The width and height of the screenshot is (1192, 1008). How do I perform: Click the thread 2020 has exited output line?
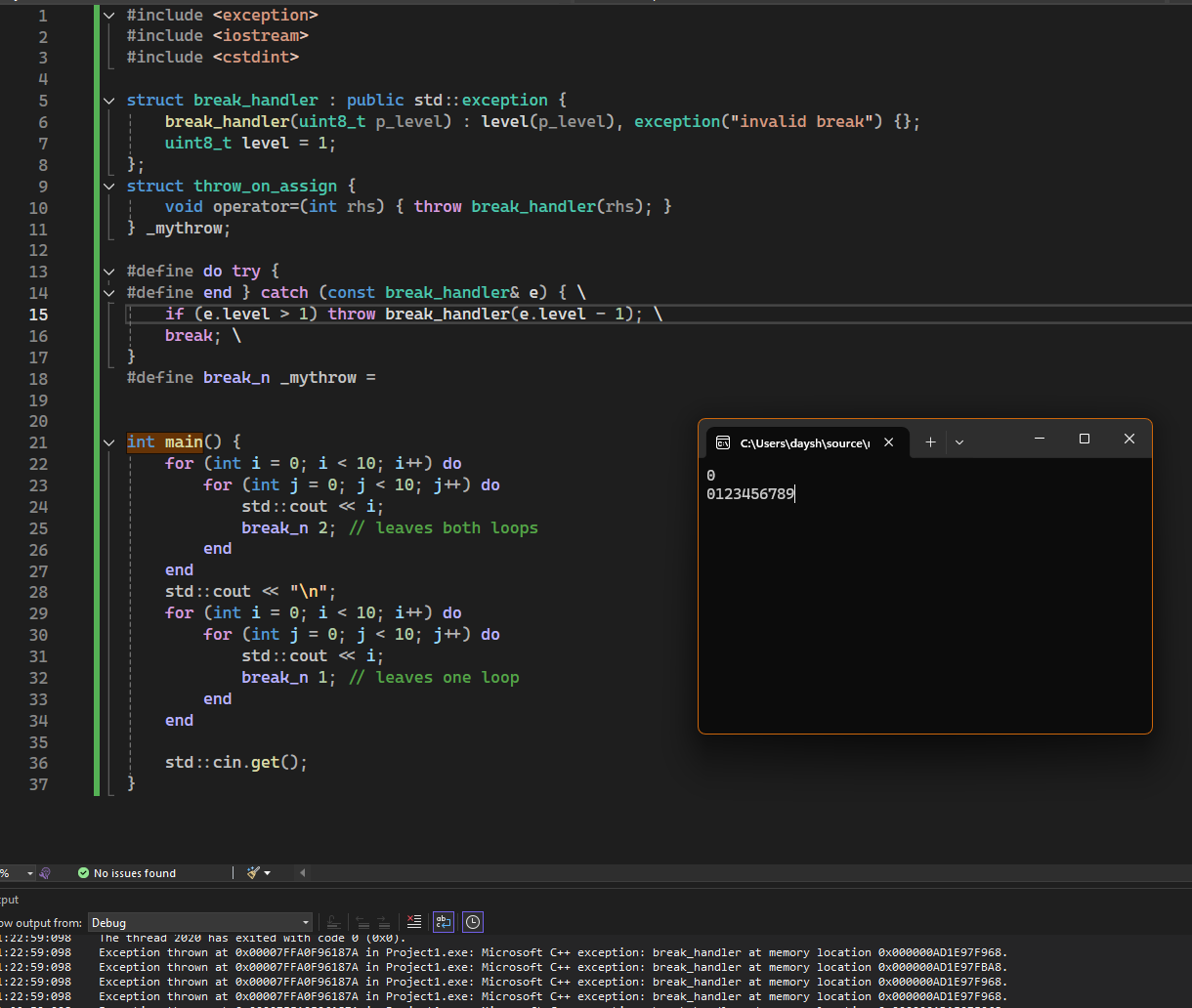coord(252,938)
